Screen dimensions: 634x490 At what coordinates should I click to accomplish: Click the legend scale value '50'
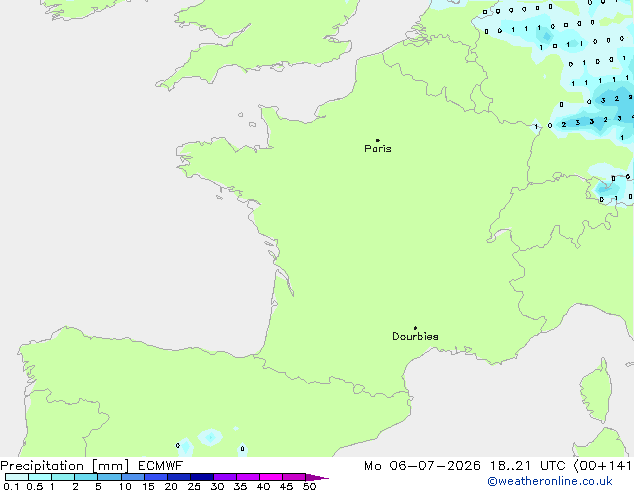pos(309,486)
